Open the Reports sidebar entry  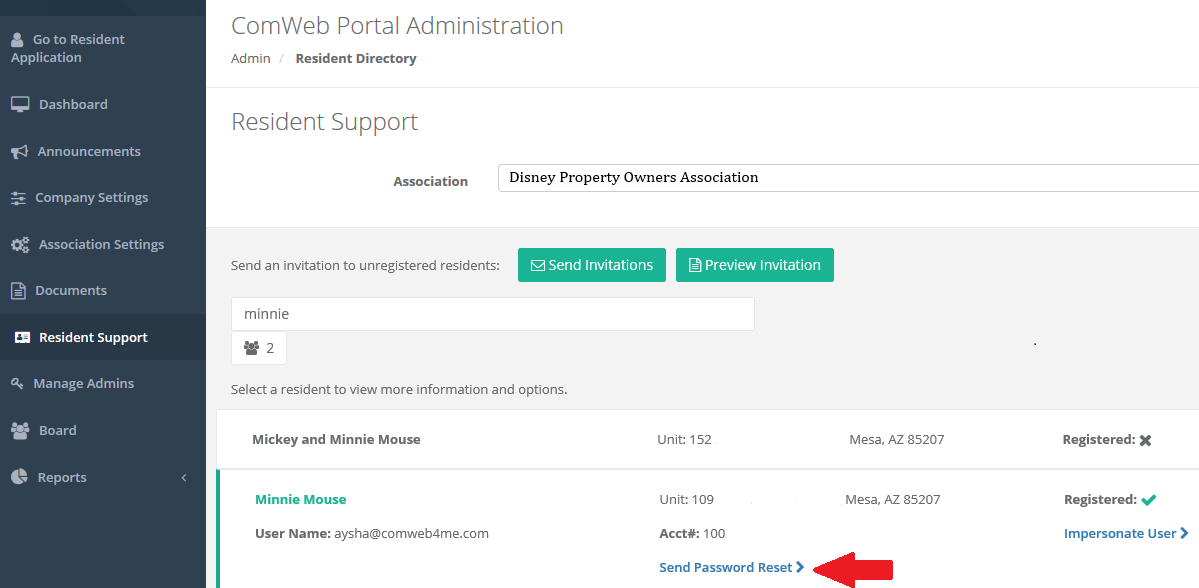(x=62, y=477)
